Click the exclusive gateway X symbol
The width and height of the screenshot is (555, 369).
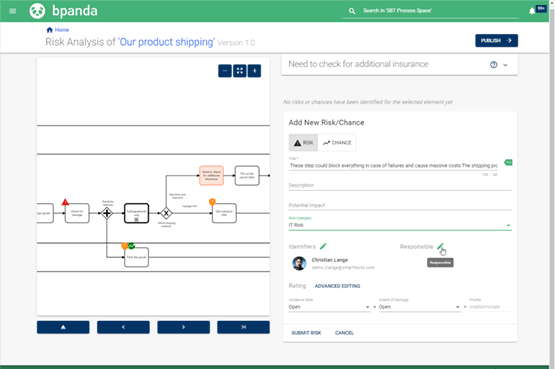click(166, 213)
